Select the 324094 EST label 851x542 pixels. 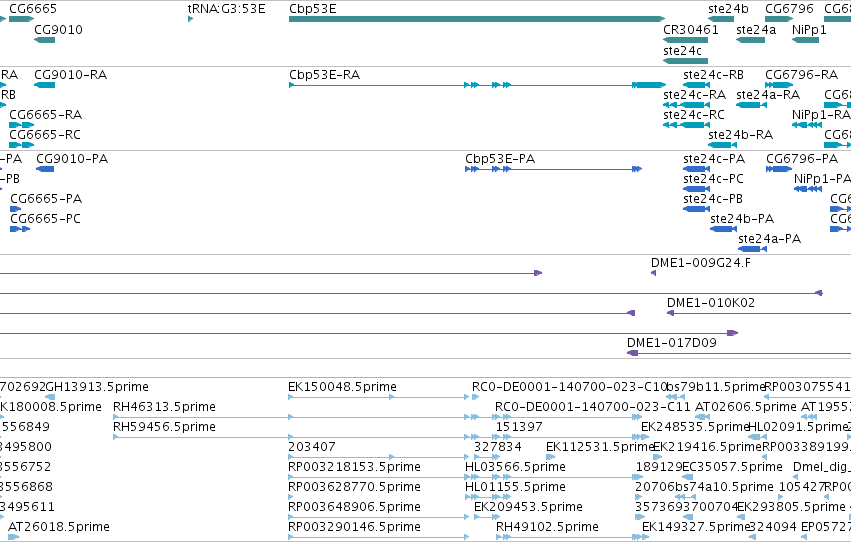click(773, 528)
